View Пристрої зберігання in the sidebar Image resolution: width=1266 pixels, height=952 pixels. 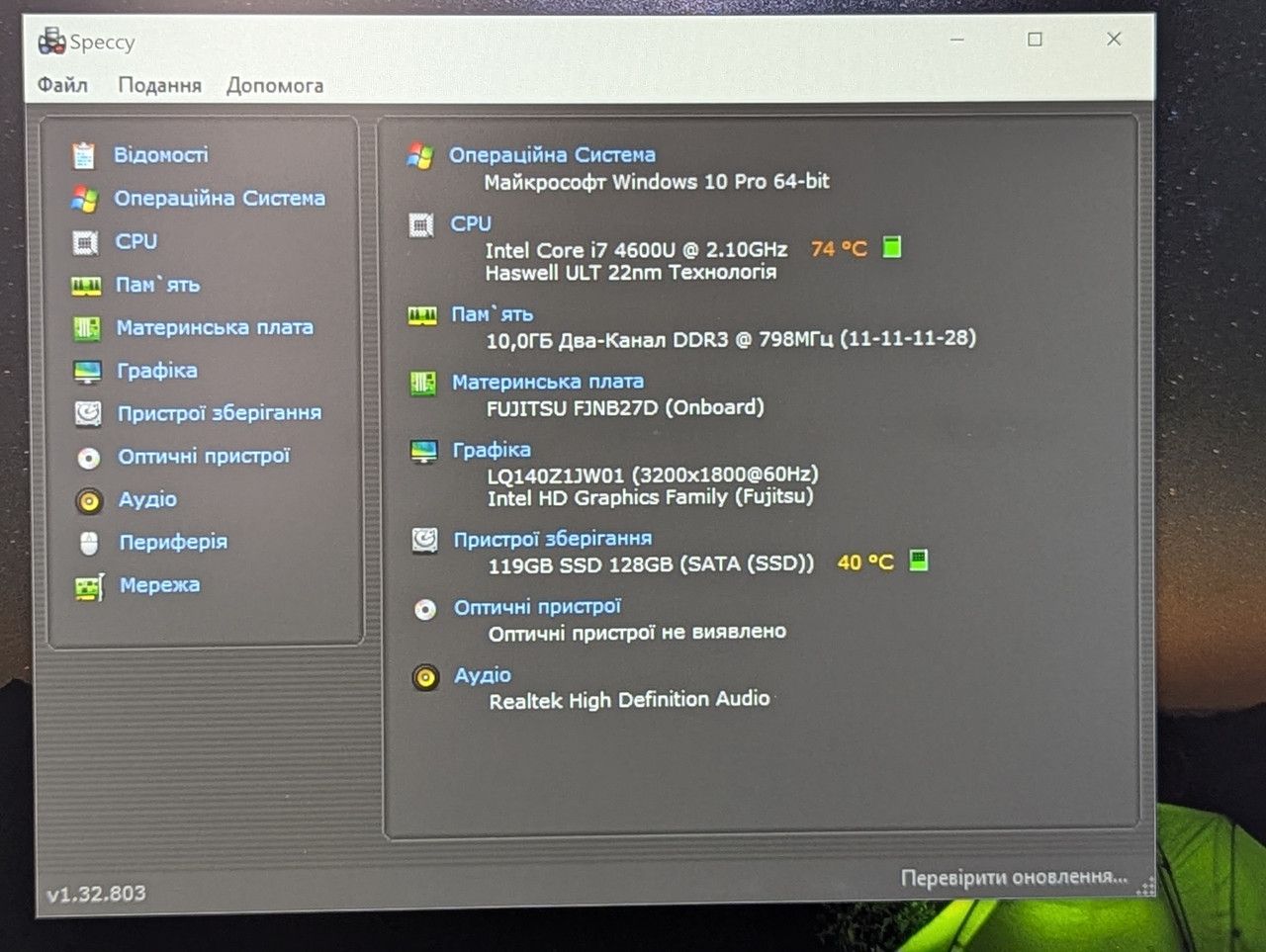point(220,413)
